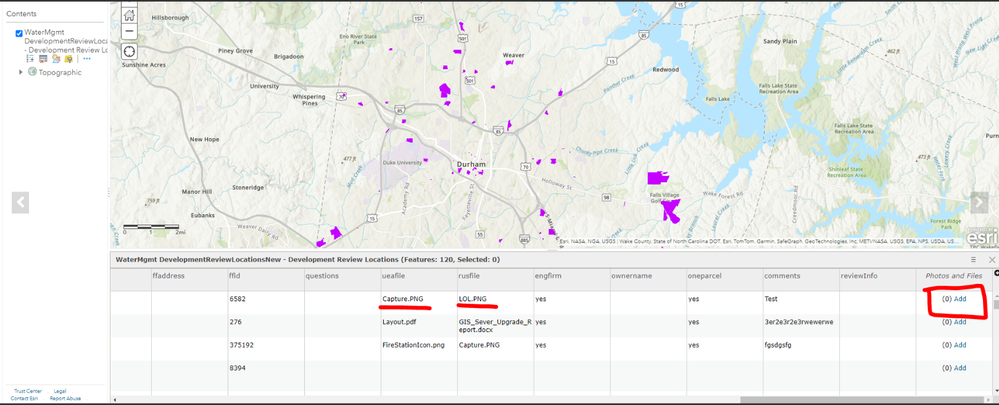This screenshot has height=405, width=999.
Task: Click the Hide Table icon under WaterMgmt layer
Action: pyautogui.click(x=43, y=59)
